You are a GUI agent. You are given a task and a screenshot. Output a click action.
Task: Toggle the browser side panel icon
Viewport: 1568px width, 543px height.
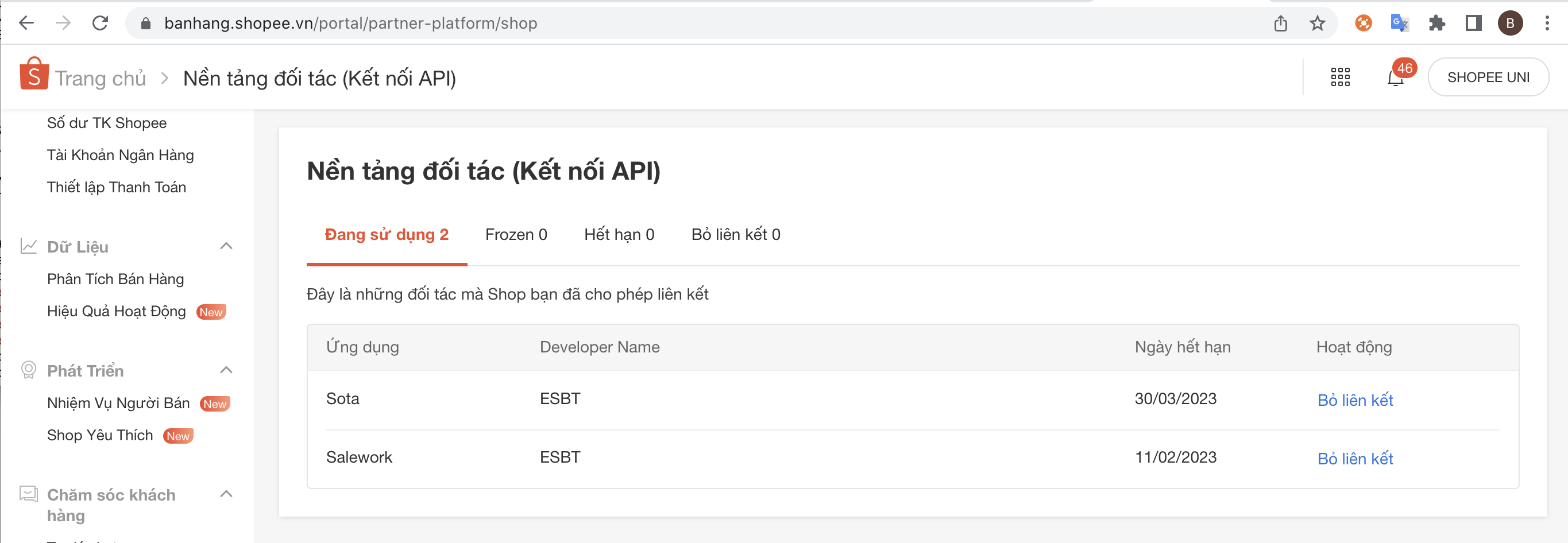1473,24
